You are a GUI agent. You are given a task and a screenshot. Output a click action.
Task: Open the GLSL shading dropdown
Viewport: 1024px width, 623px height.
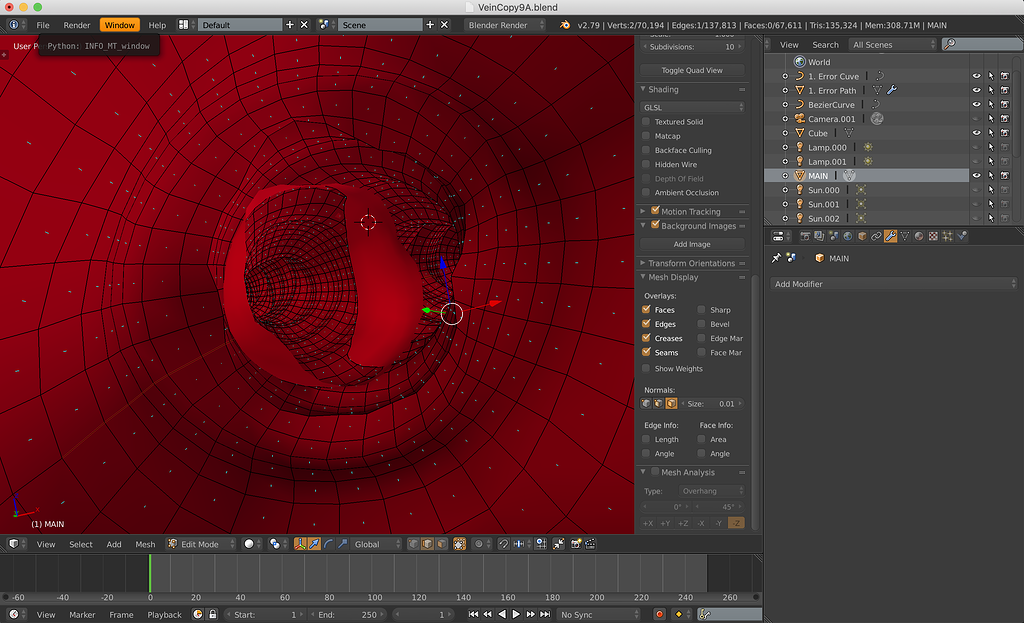(692, 107)
